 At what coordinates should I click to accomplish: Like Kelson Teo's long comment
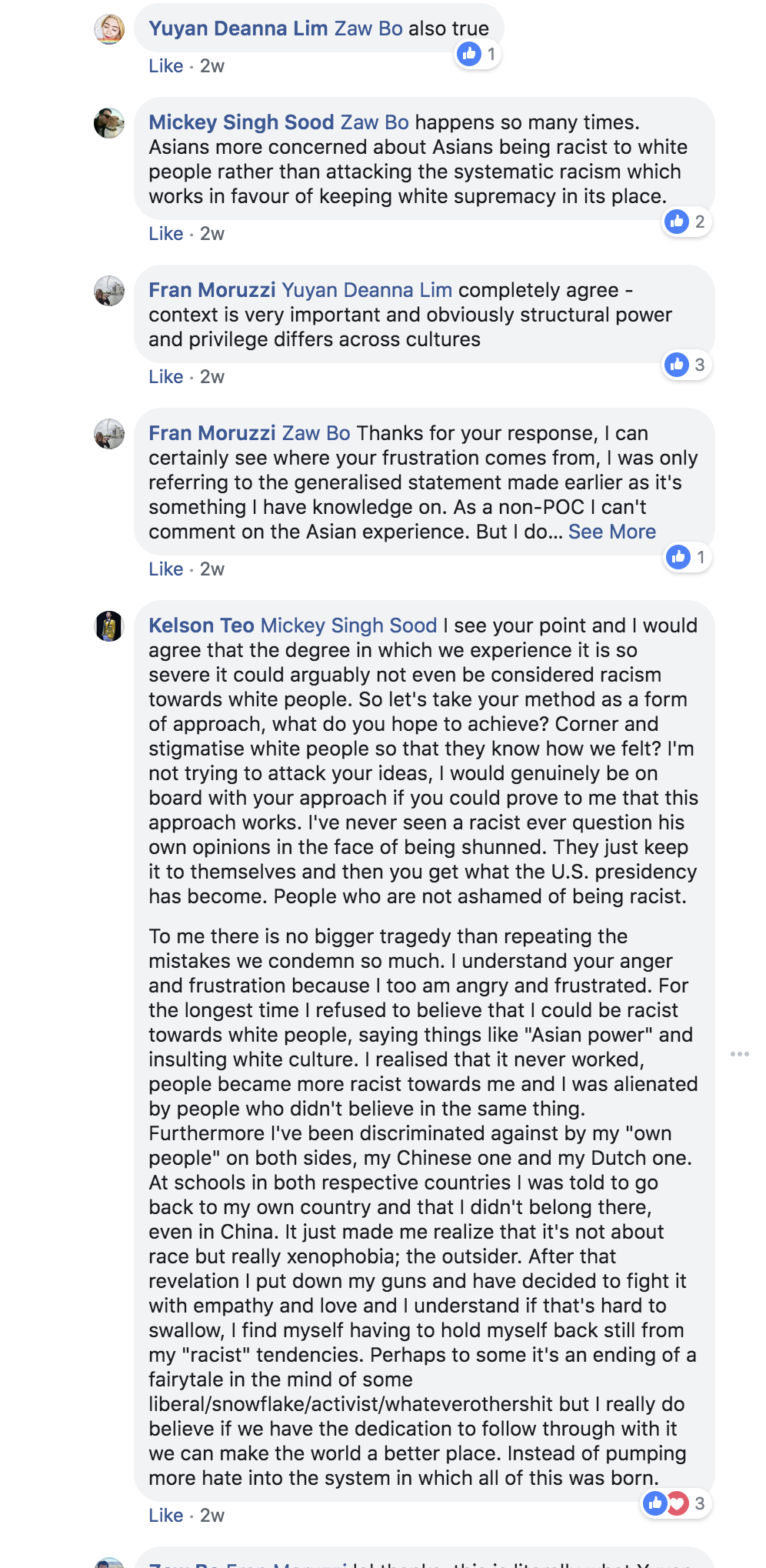166,1516
